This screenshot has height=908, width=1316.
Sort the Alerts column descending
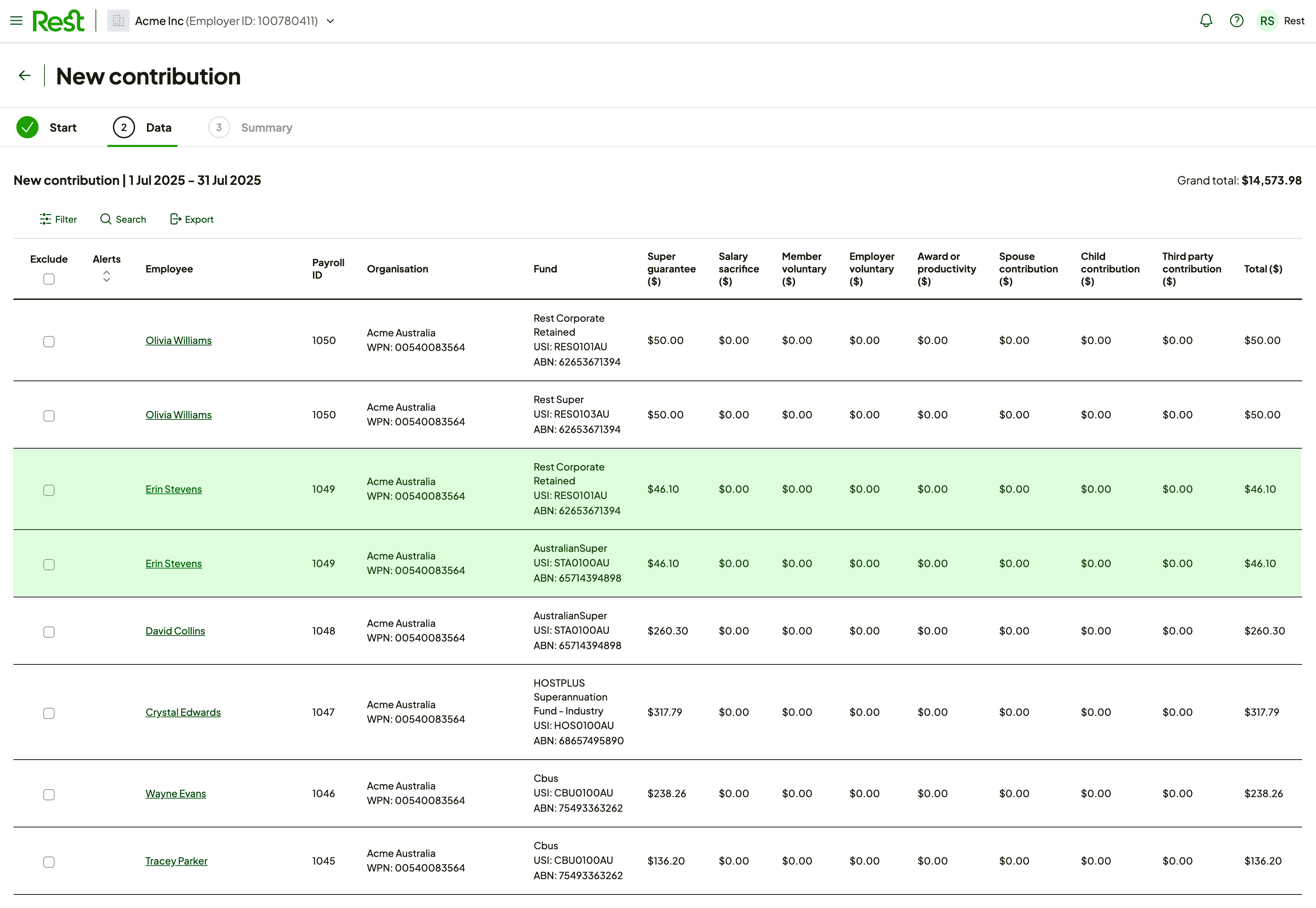click(x=106, y=281)
